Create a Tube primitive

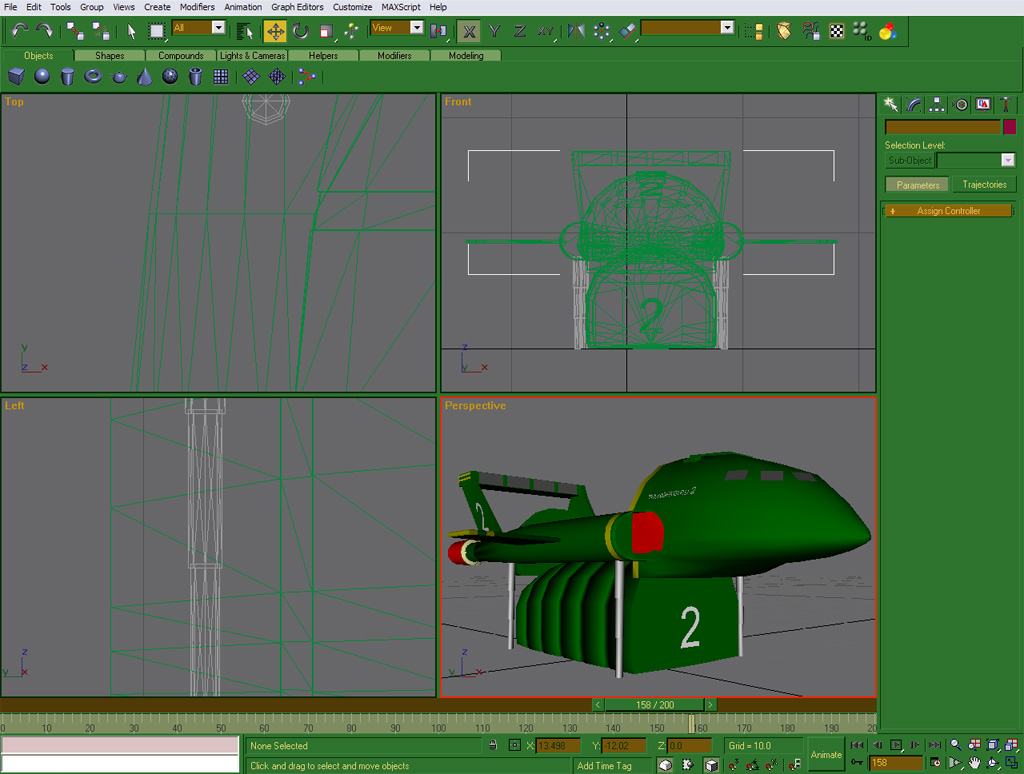click(x=195, y=76)
